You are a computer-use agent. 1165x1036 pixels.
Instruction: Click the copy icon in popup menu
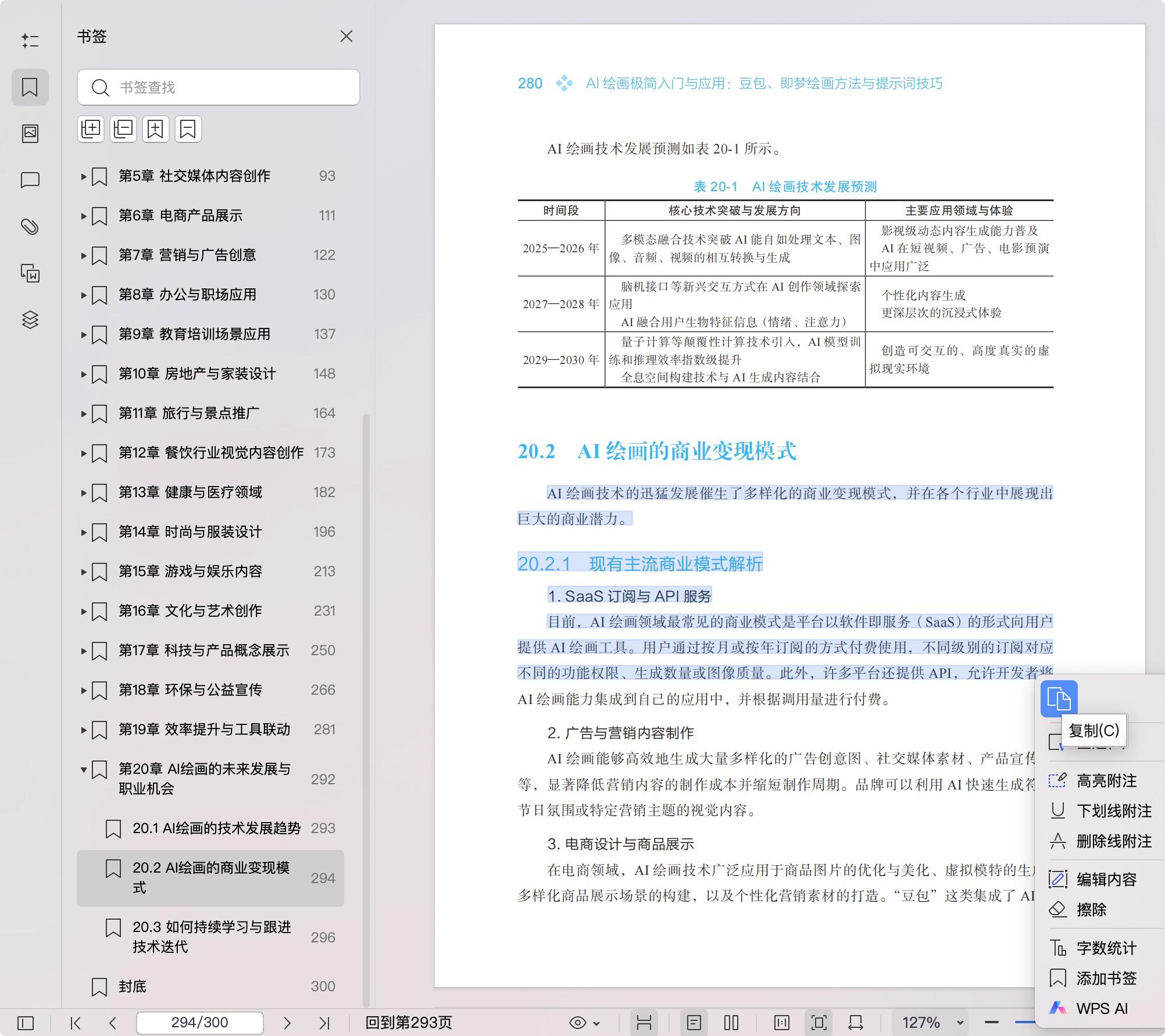point(1058,698)
